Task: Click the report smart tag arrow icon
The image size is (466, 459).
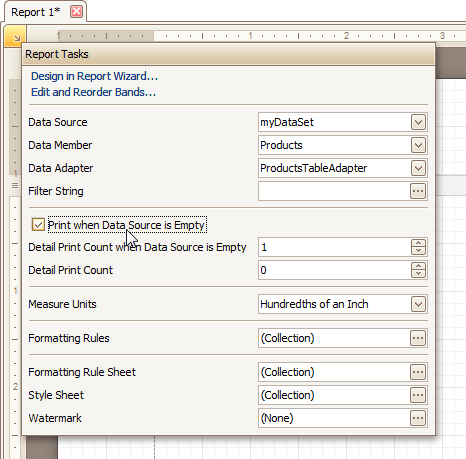Action: pyautogui.click(x=15, y=37)
